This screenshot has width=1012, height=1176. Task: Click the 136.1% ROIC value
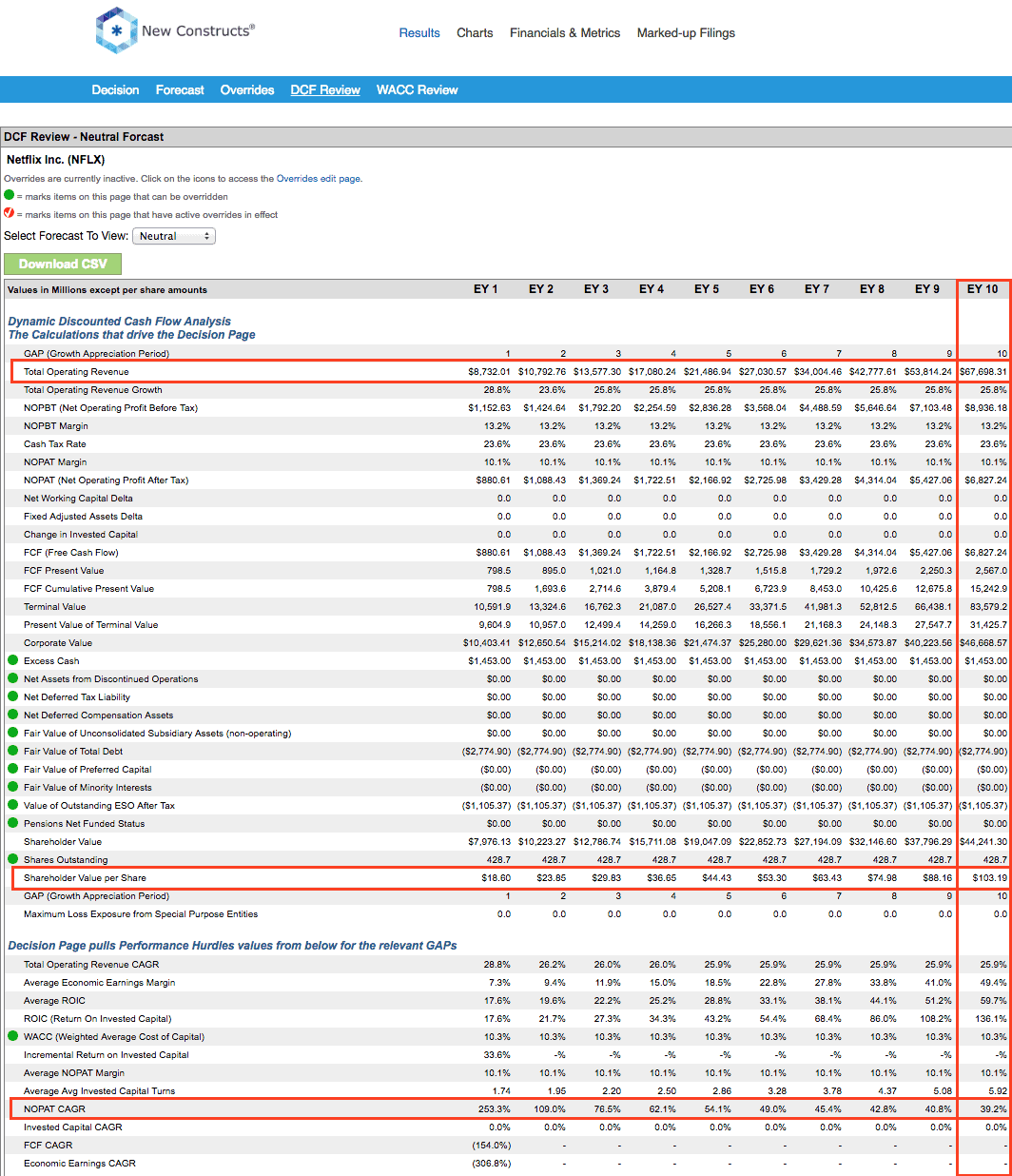pyautogui.click(x=993, y=1018)
